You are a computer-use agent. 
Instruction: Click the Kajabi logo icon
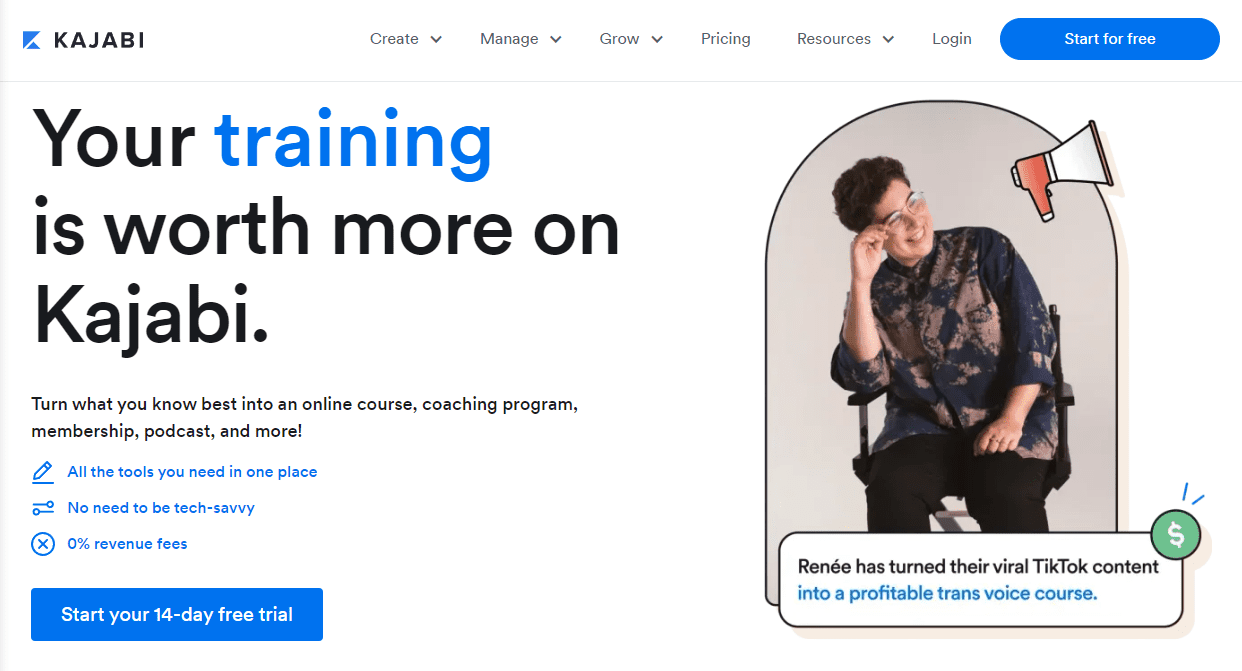click(31, 40)
